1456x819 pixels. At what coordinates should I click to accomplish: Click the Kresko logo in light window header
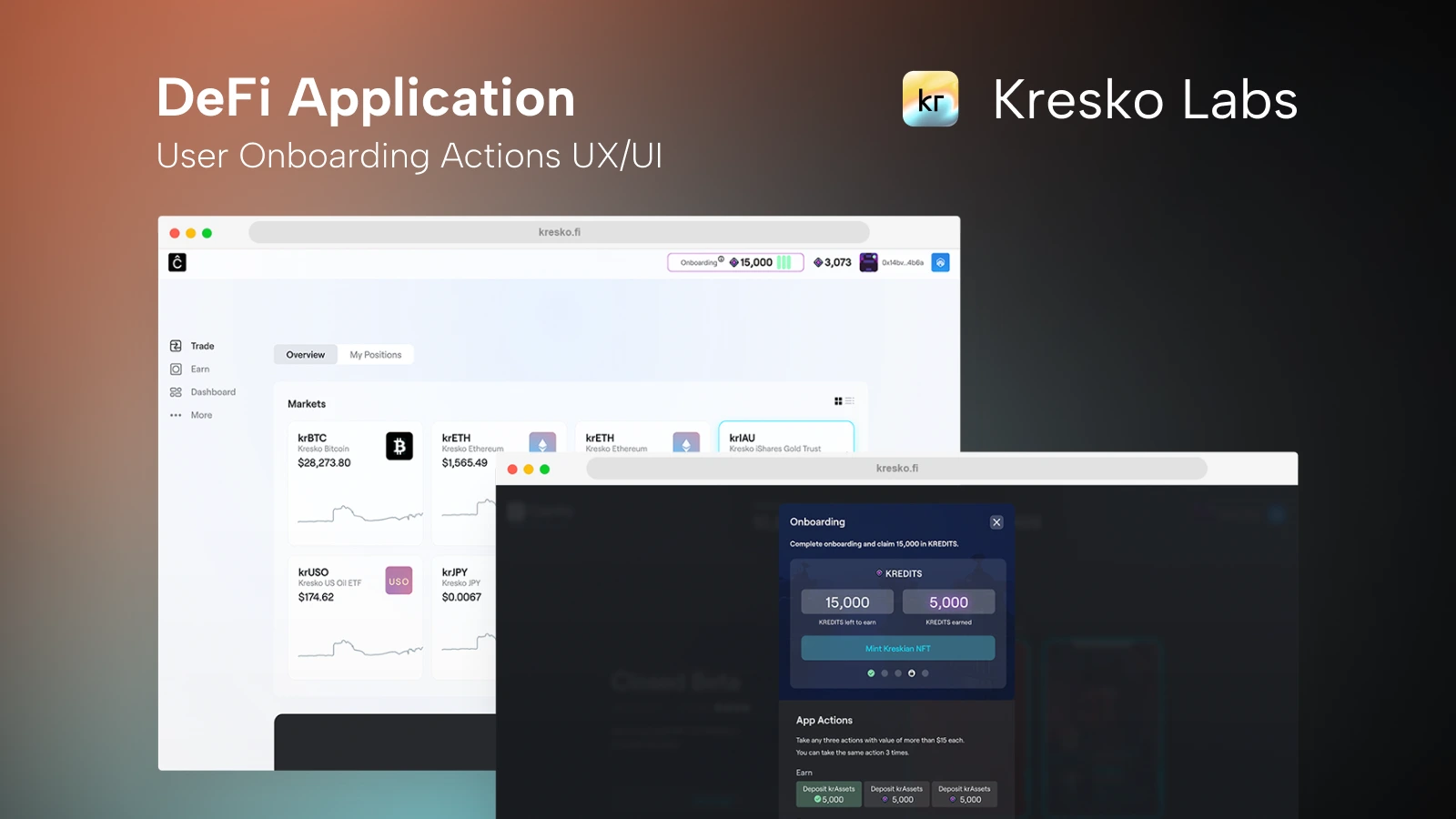click(177, 262)
